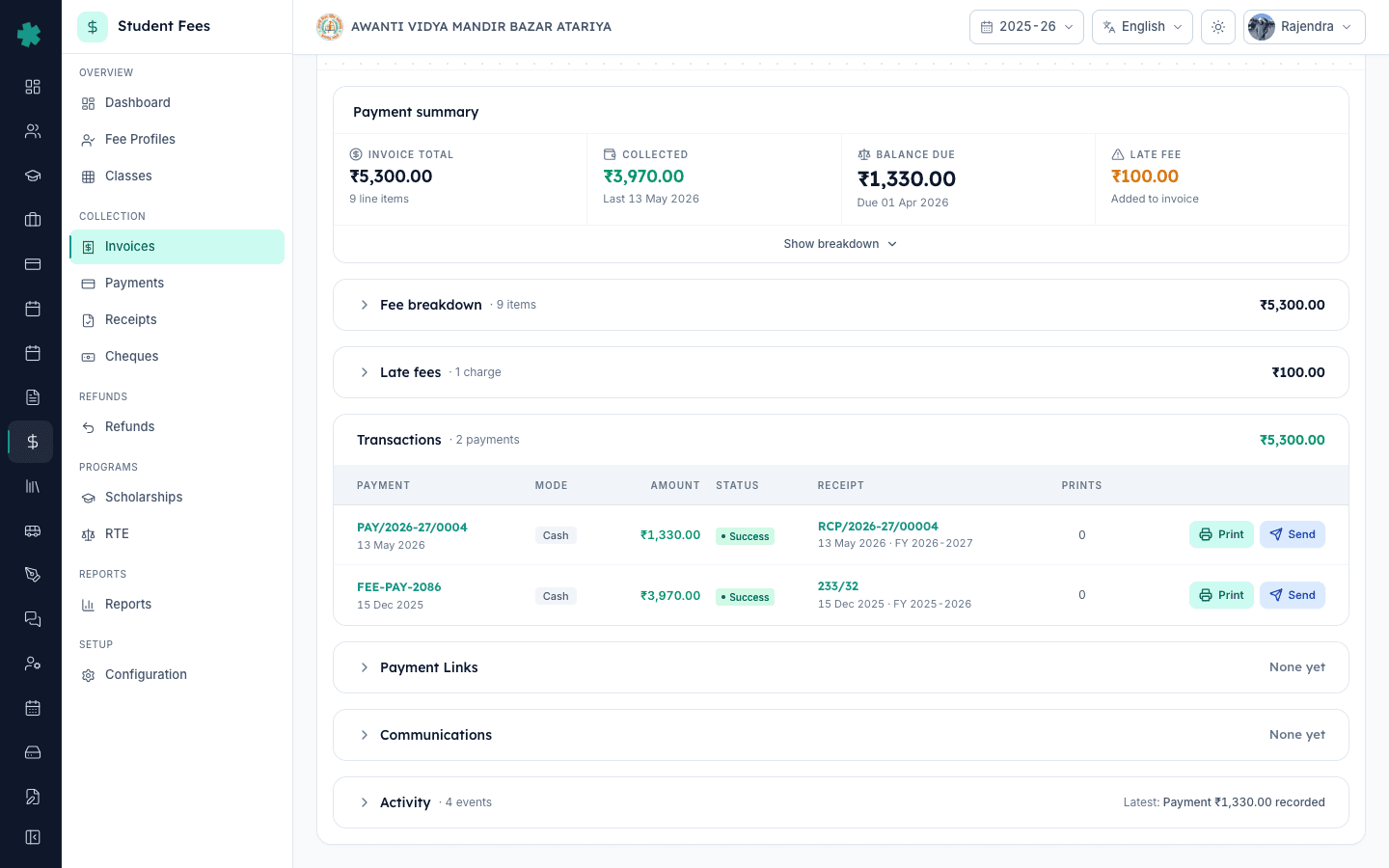The height and width of the screenshot is (868, 1389).
Task: Open the storage drive icon in left rail
Action: pyautogui.click(x=33, y=752)
